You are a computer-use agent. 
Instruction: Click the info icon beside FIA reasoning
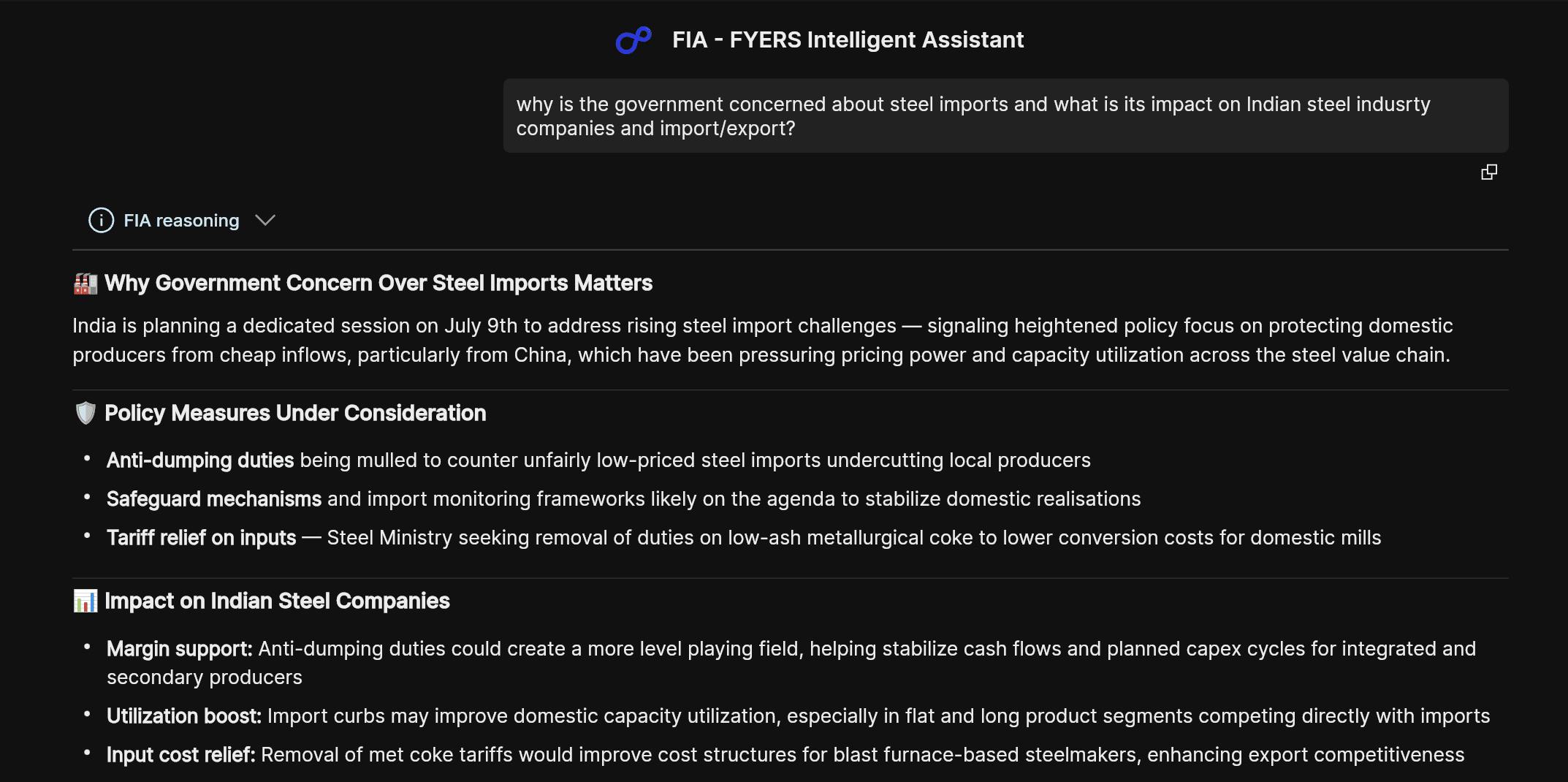coord(101,220)
